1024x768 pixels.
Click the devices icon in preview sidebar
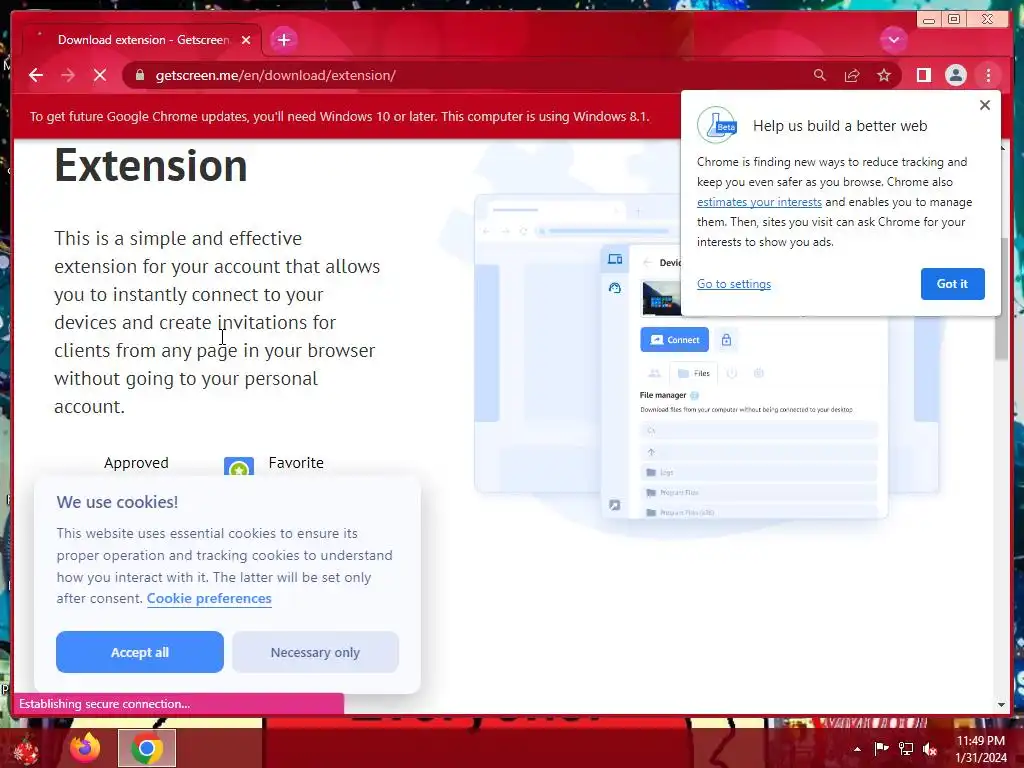click(x=615, y=259)
